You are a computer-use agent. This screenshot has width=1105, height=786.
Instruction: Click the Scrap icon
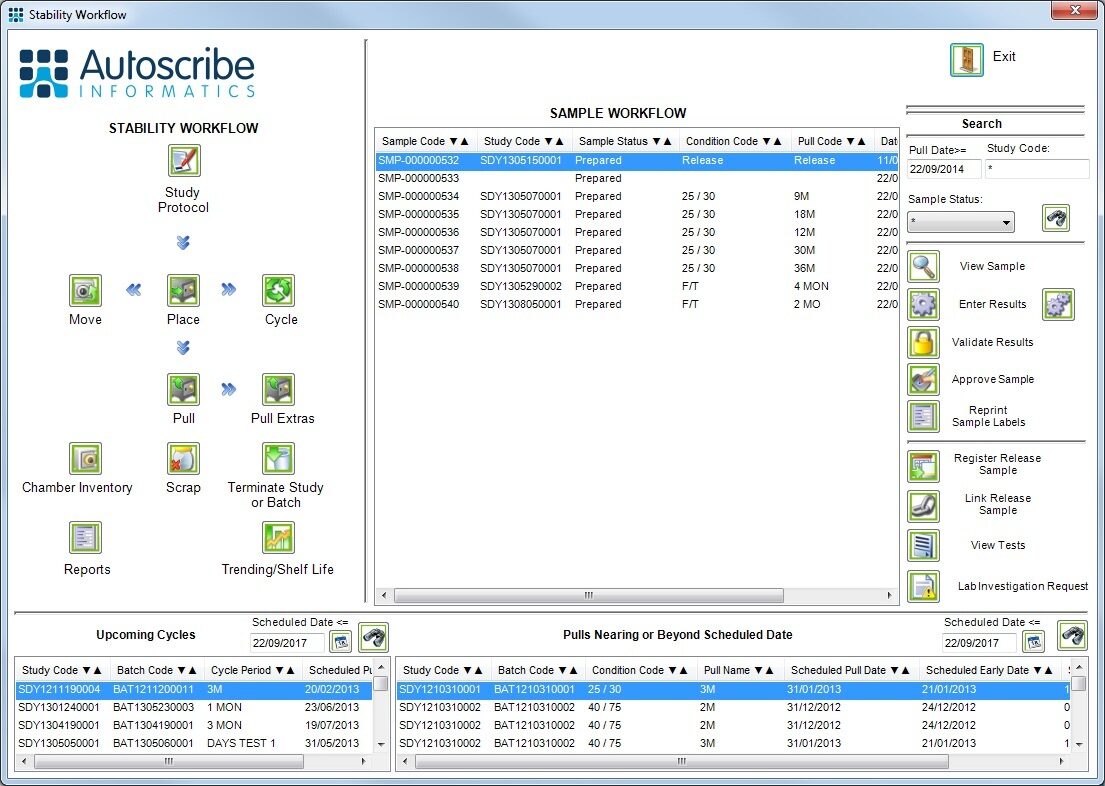point(183,458)
